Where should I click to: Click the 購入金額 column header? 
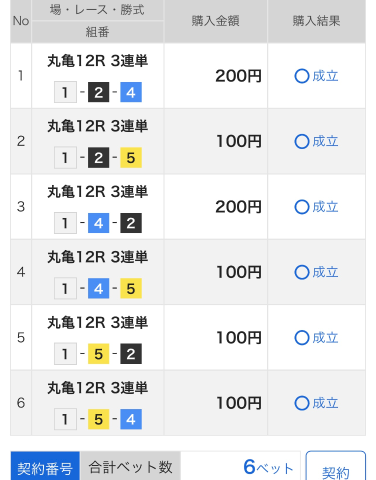[216, 21]
